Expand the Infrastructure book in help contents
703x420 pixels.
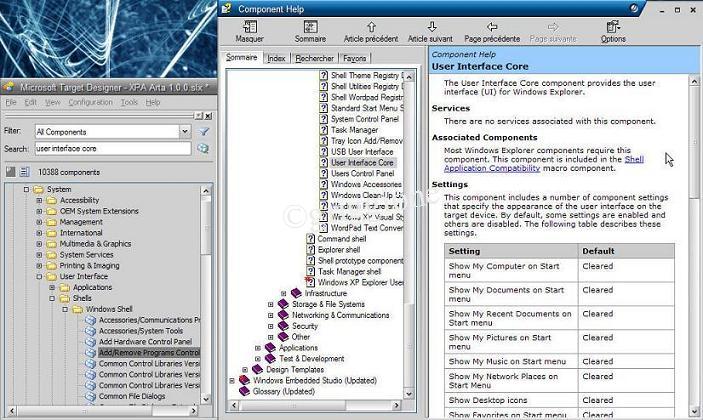click(x=283, y=294)
